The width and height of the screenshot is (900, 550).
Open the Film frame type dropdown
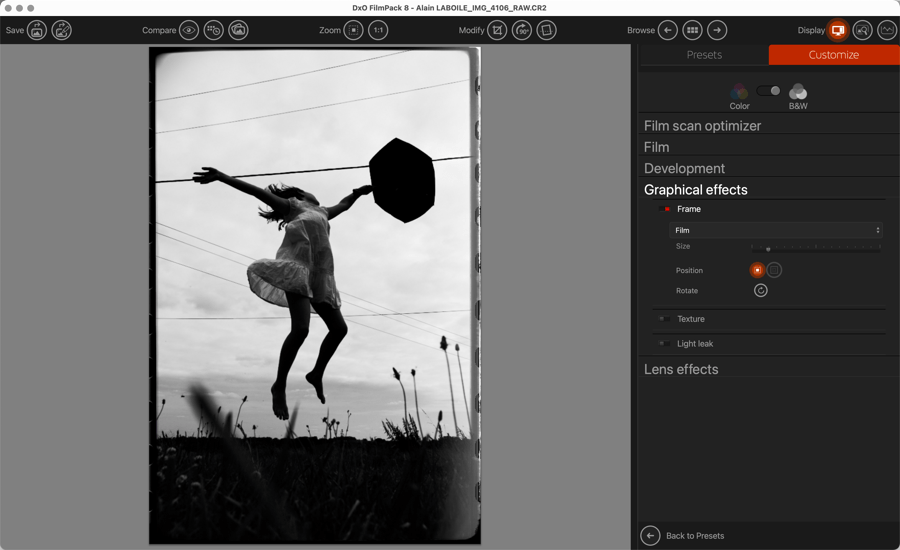tap(776, 231)
